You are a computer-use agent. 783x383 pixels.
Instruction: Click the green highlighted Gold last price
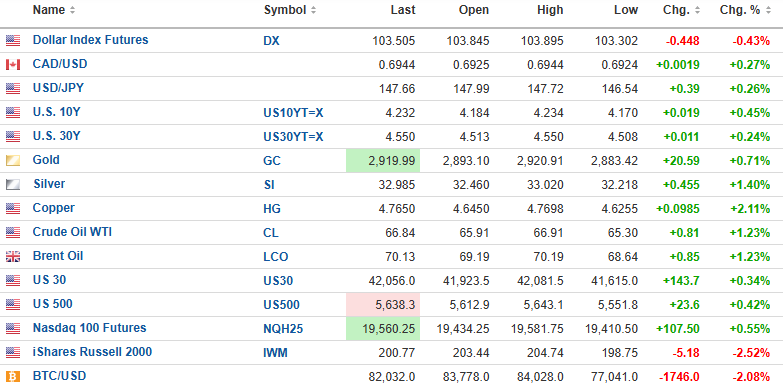pyautogui.click(x=383, y=160)
